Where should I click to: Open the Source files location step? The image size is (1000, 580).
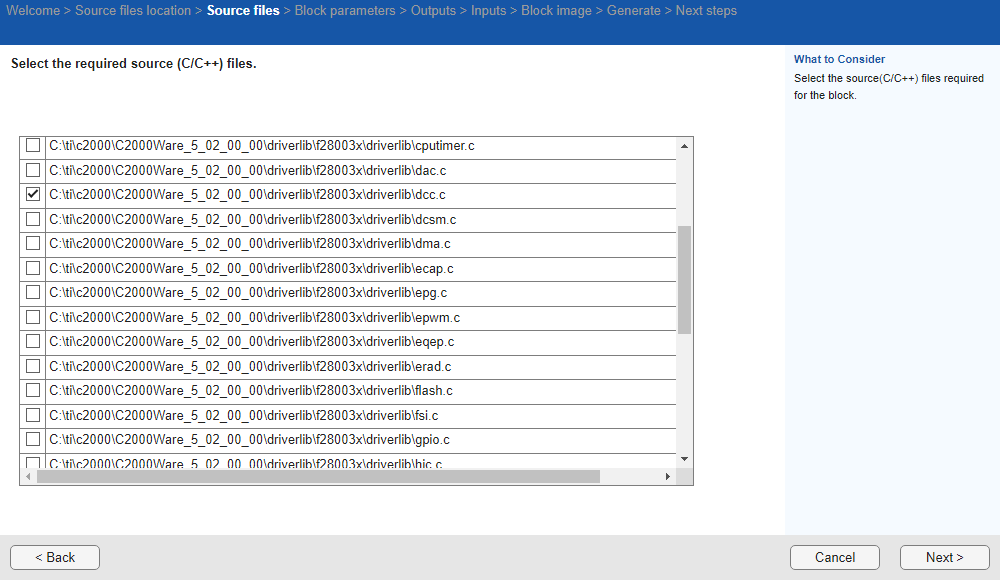pyautogui.click(x=132, y=10)
